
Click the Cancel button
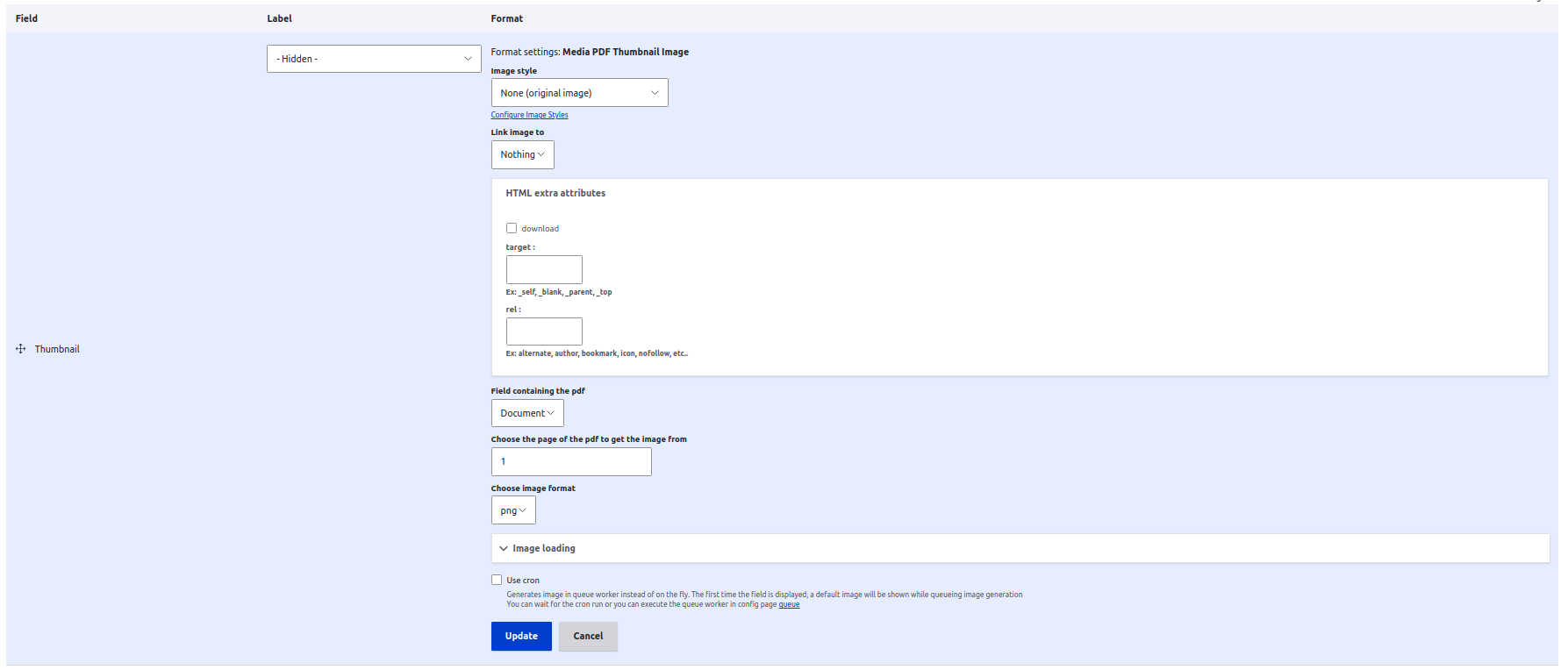pos(588,636)
